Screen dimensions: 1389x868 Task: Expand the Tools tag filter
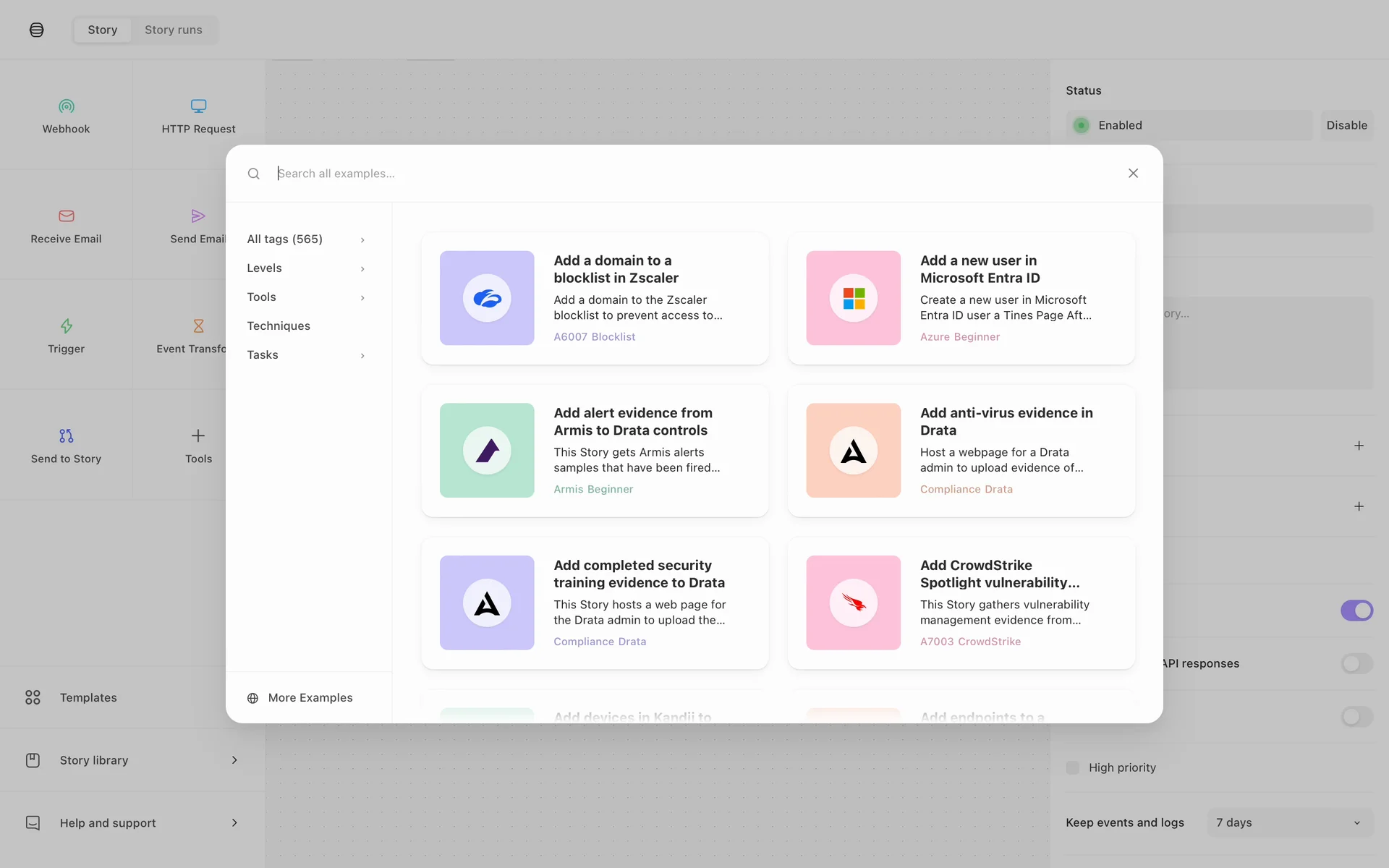(x=305, y=297)
